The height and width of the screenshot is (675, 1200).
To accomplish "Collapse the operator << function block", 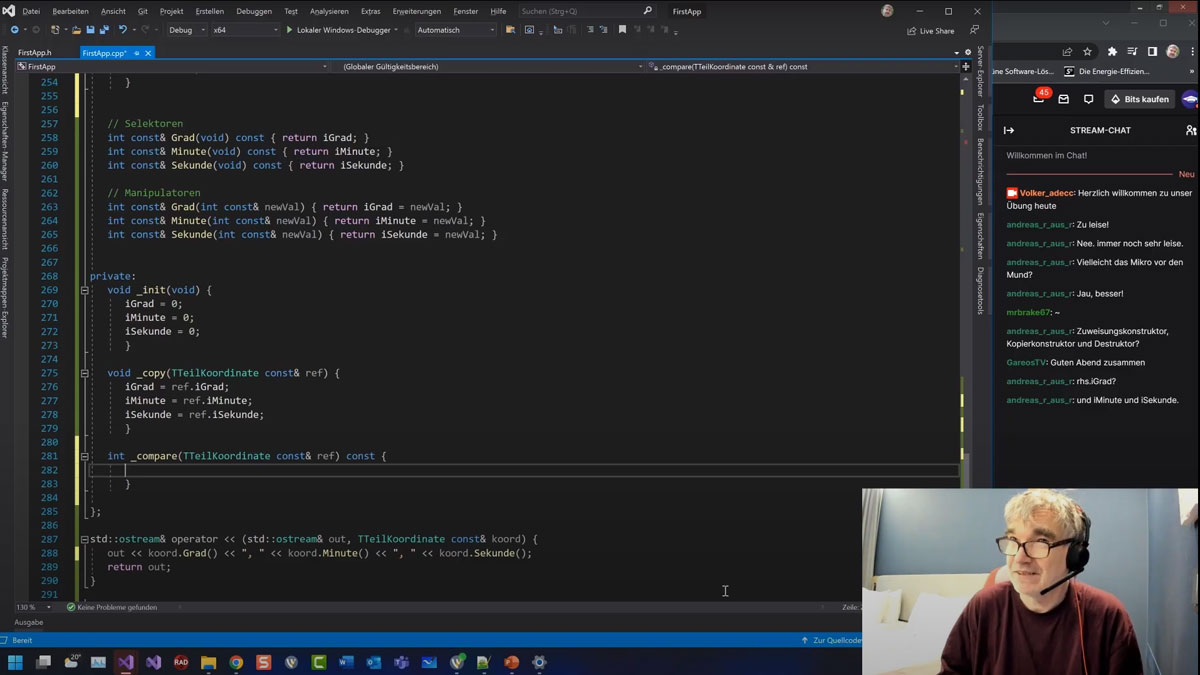I will click(85, 539).
